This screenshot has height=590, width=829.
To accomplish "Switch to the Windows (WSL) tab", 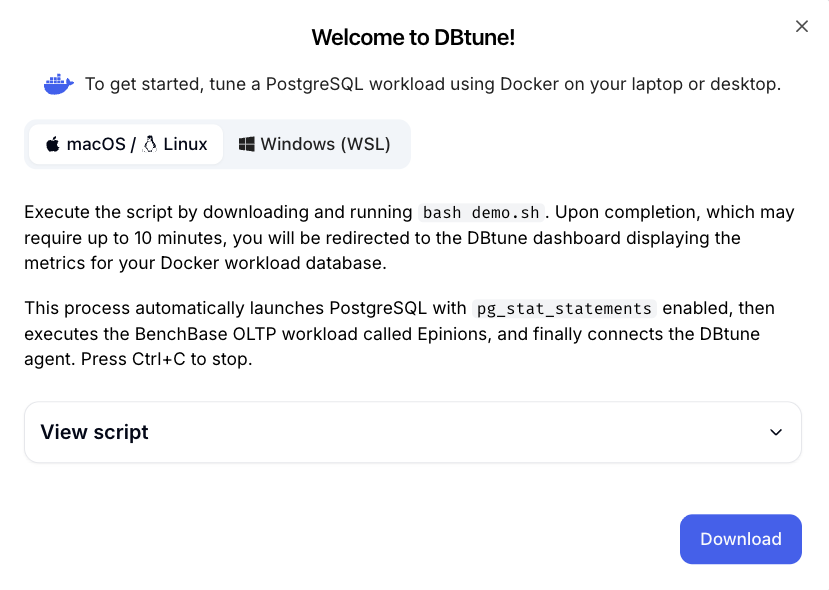I will click(x=315, y=144).
